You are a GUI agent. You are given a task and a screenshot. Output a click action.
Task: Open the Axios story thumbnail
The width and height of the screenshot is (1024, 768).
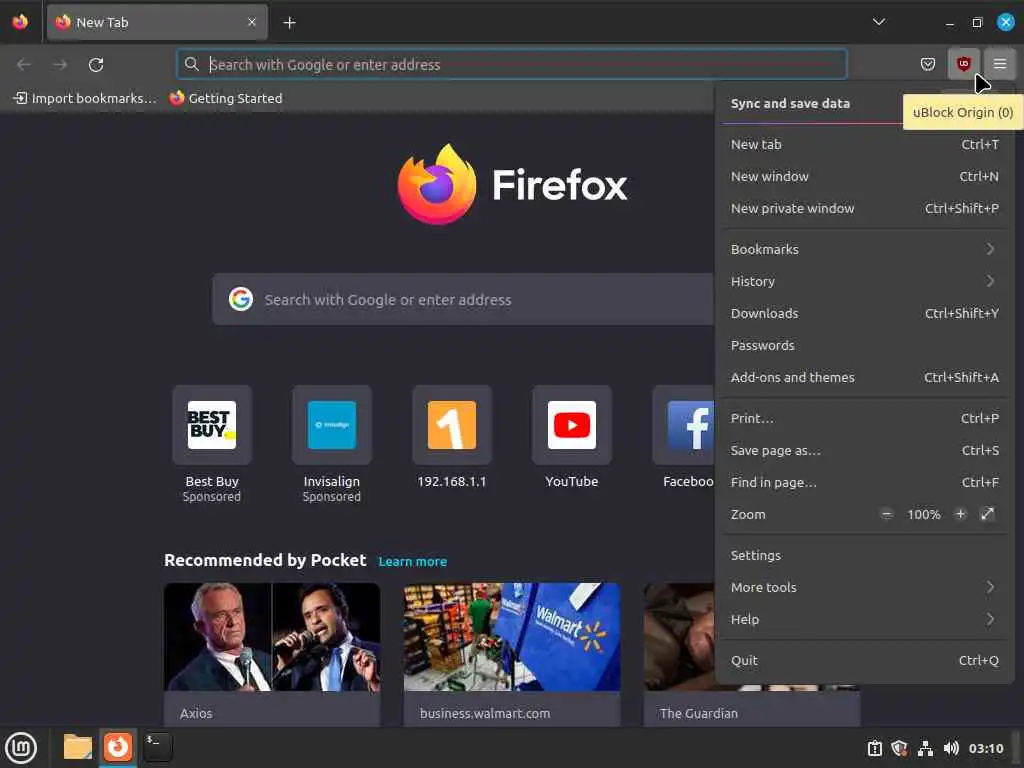click(272, 637)
